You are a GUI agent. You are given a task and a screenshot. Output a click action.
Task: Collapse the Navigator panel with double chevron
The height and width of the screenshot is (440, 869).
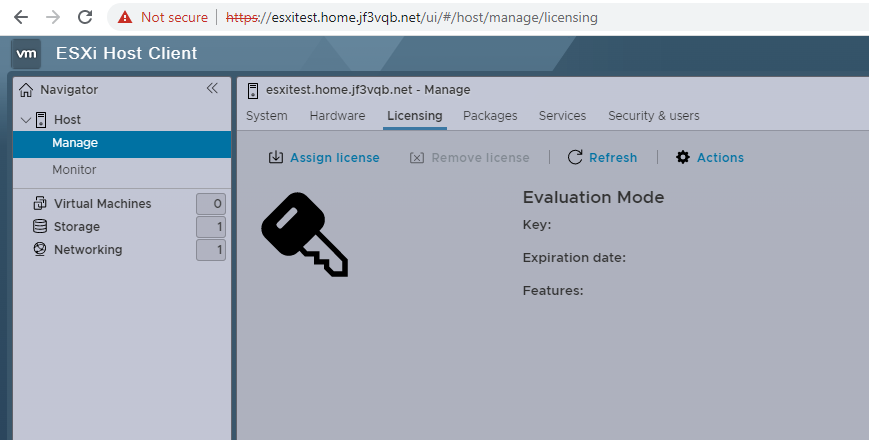(x=212, y=88)
